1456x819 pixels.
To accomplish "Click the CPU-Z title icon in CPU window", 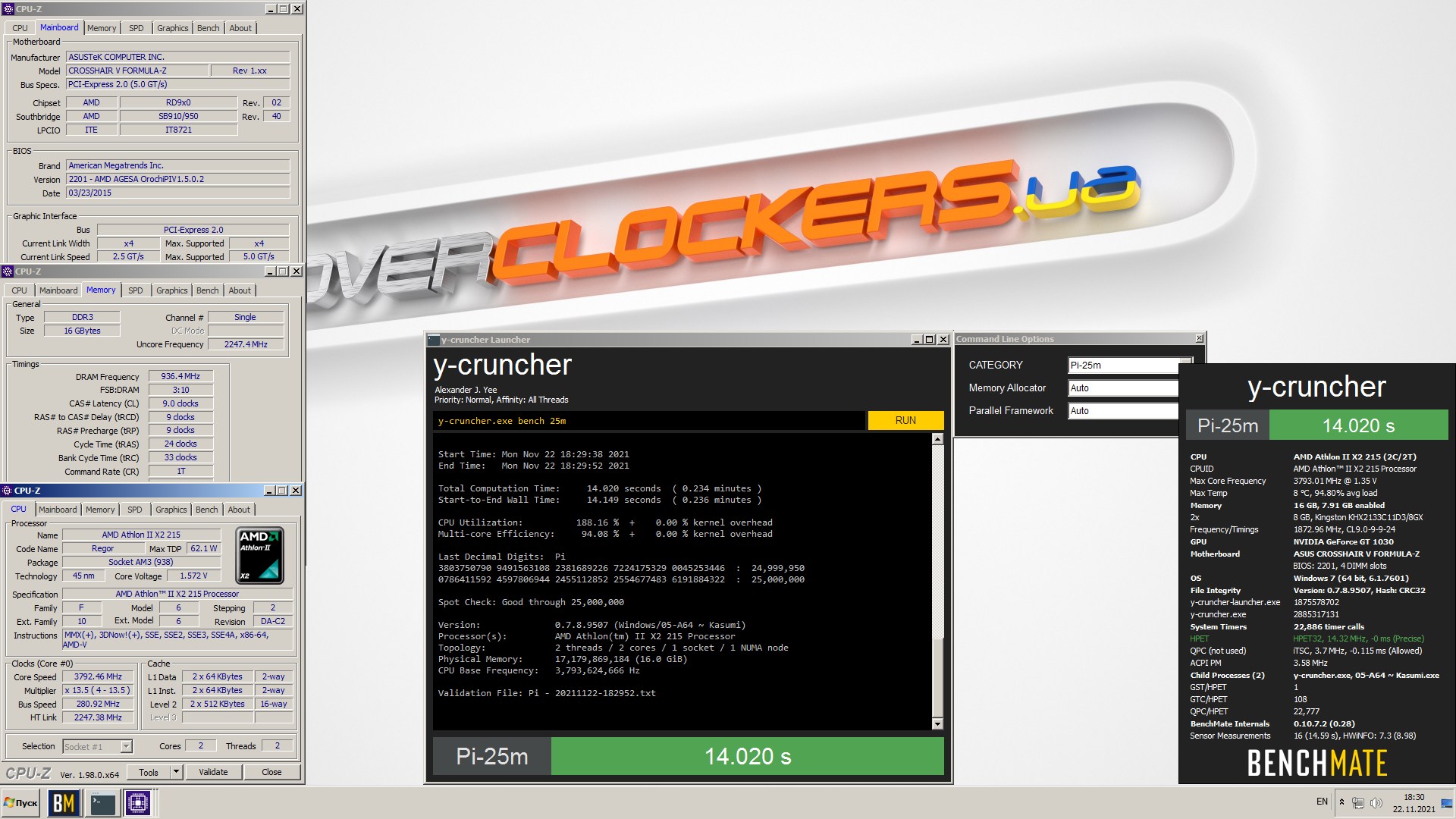I will click(8, 491).
